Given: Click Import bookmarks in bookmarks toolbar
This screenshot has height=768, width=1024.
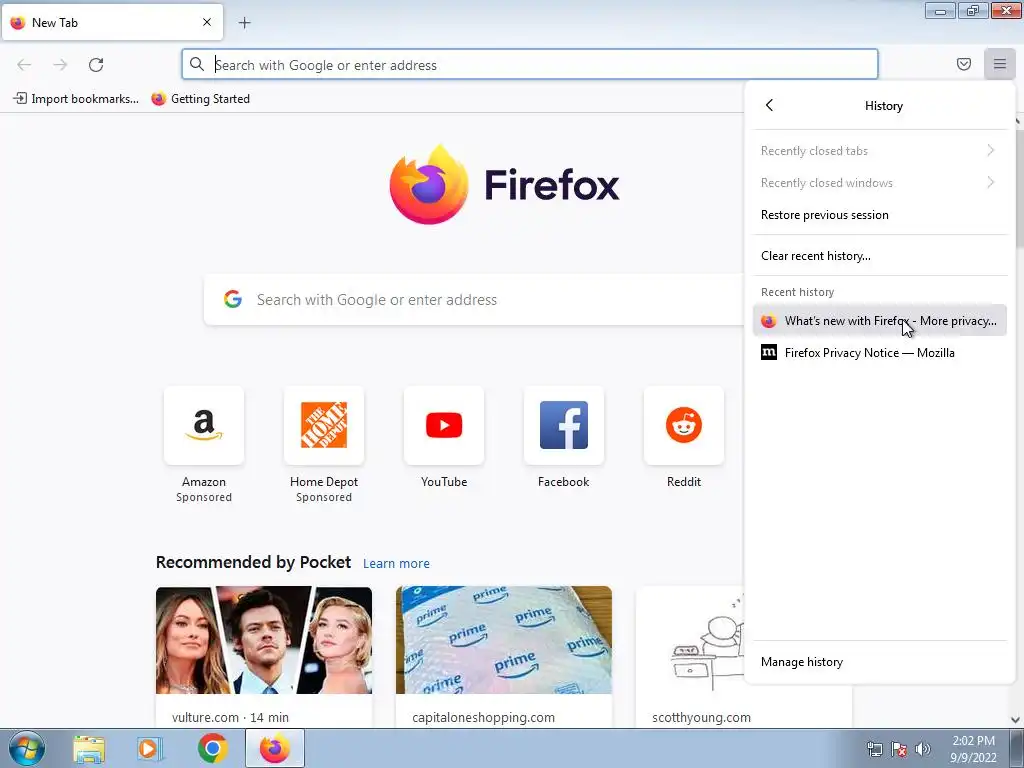Looking at the screenshot, I should pyautogui.click(x=76, y=99).
